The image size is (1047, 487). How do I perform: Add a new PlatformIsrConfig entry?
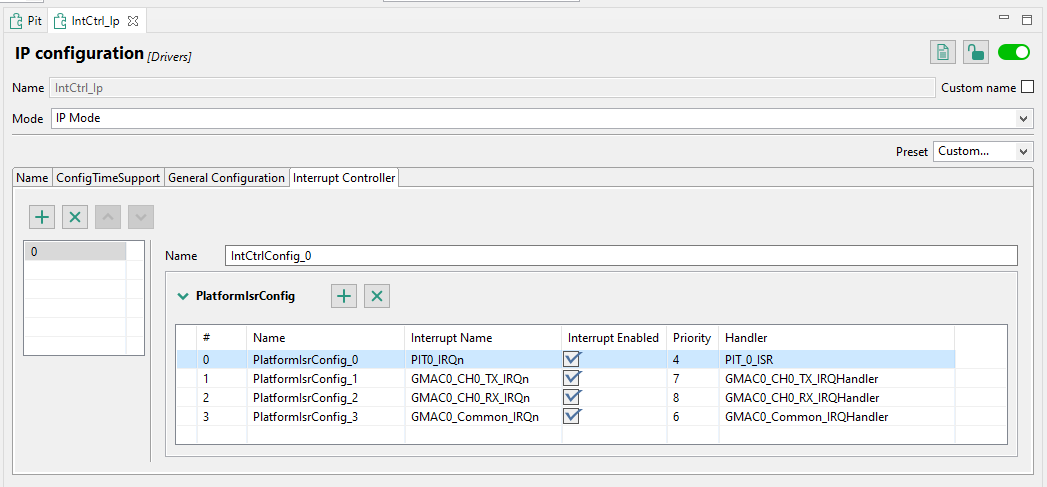(344, 295)
